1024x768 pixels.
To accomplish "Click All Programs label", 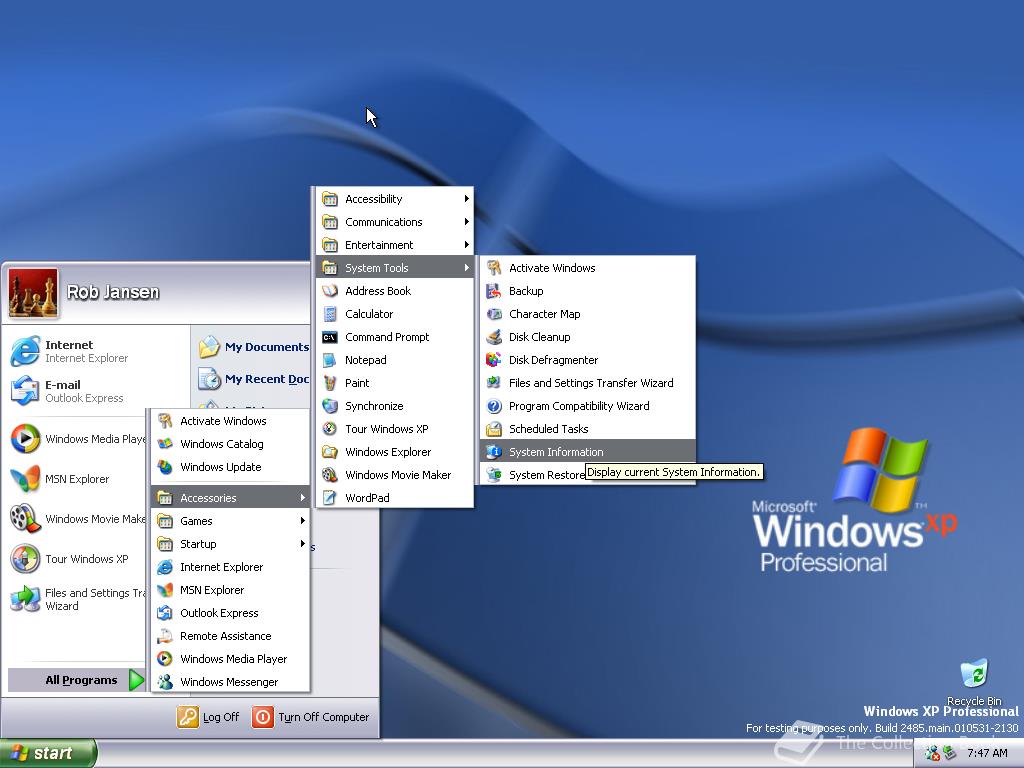I will pos(81,680).
